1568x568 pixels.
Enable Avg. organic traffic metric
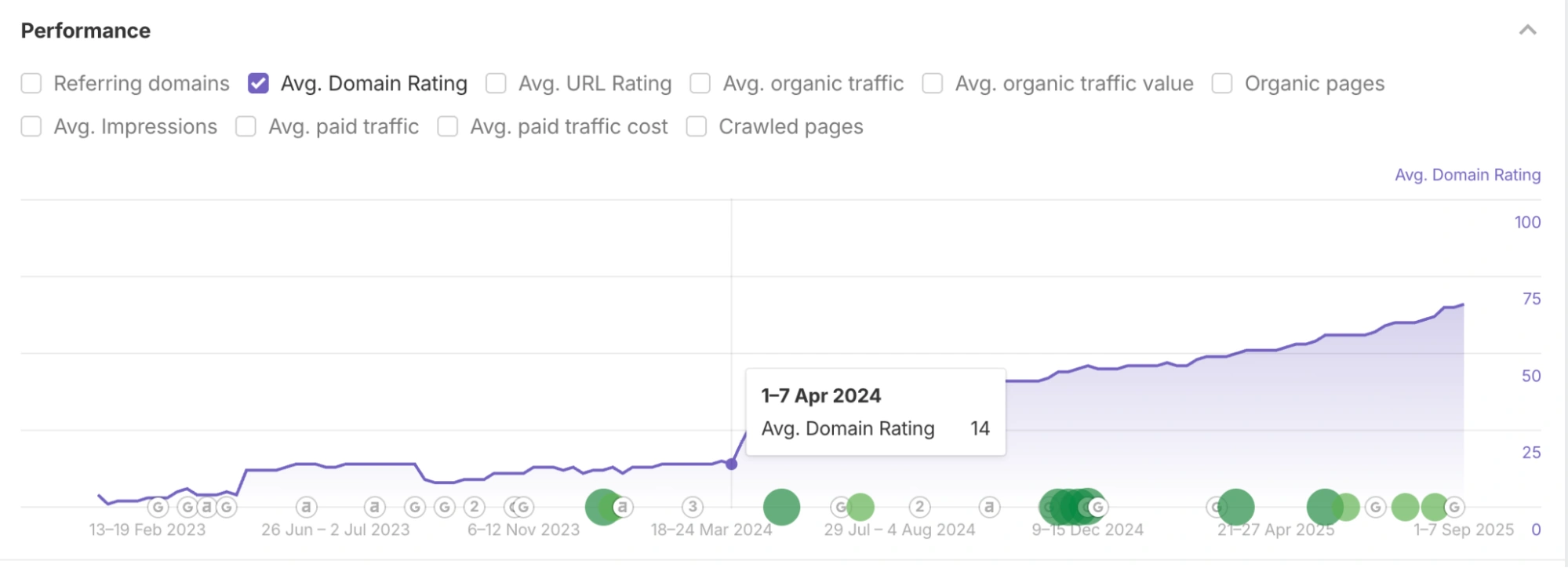700,83
